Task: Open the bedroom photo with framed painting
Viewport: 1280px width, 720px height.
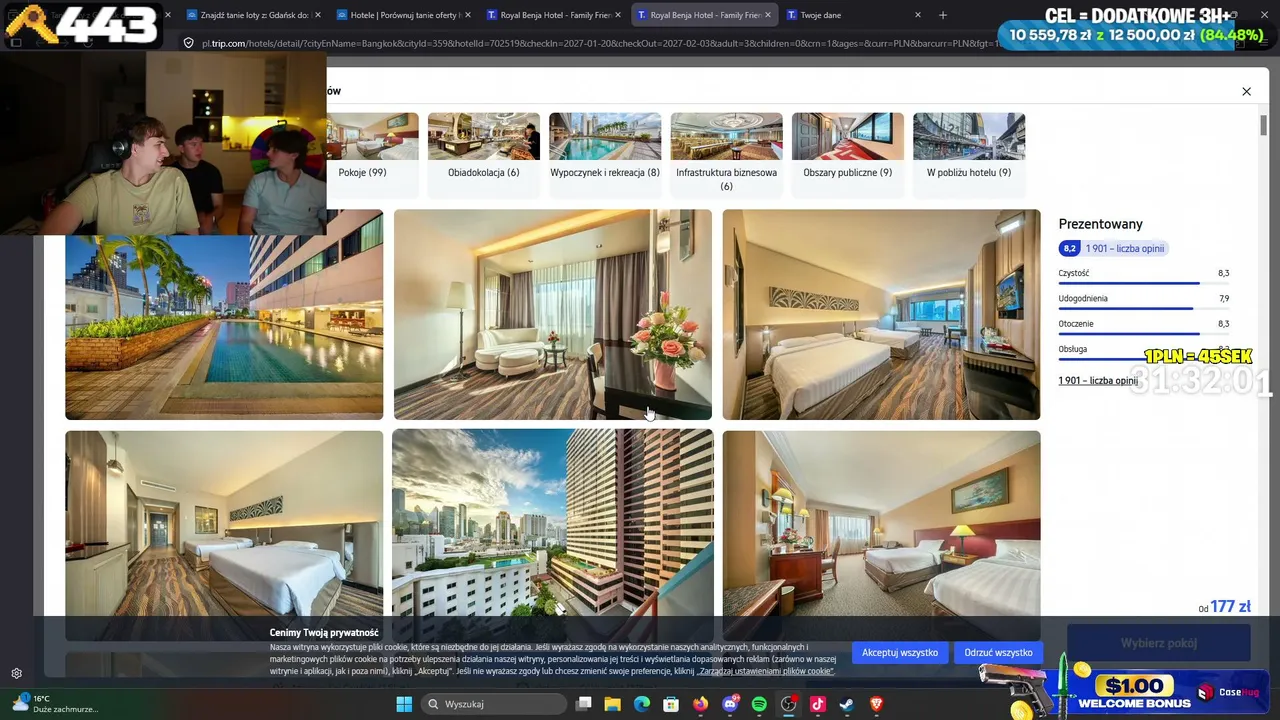Action: click(881, 535)
